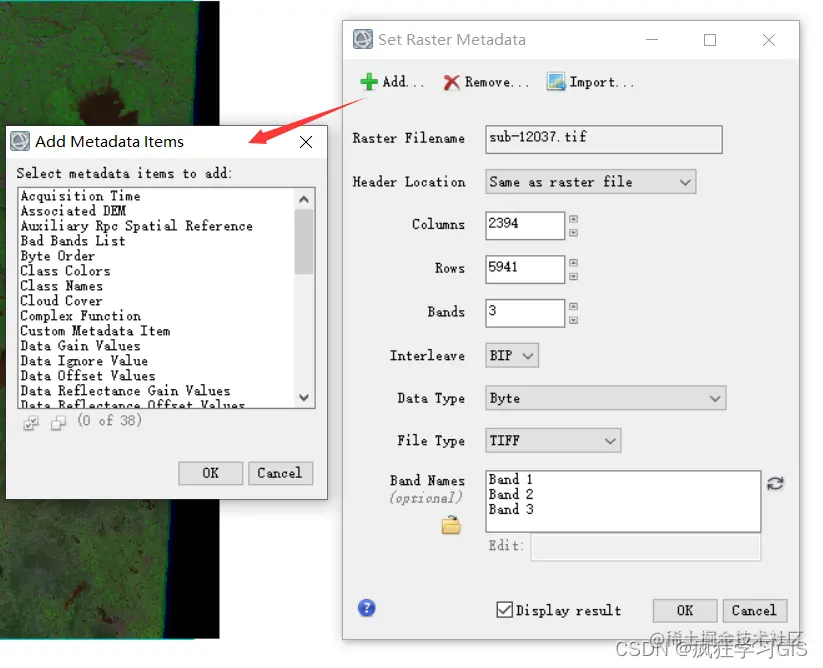Open the Data Type Byte dropdown
The width and height of the screenshot is (823, 668).
[x=606, y=398]
